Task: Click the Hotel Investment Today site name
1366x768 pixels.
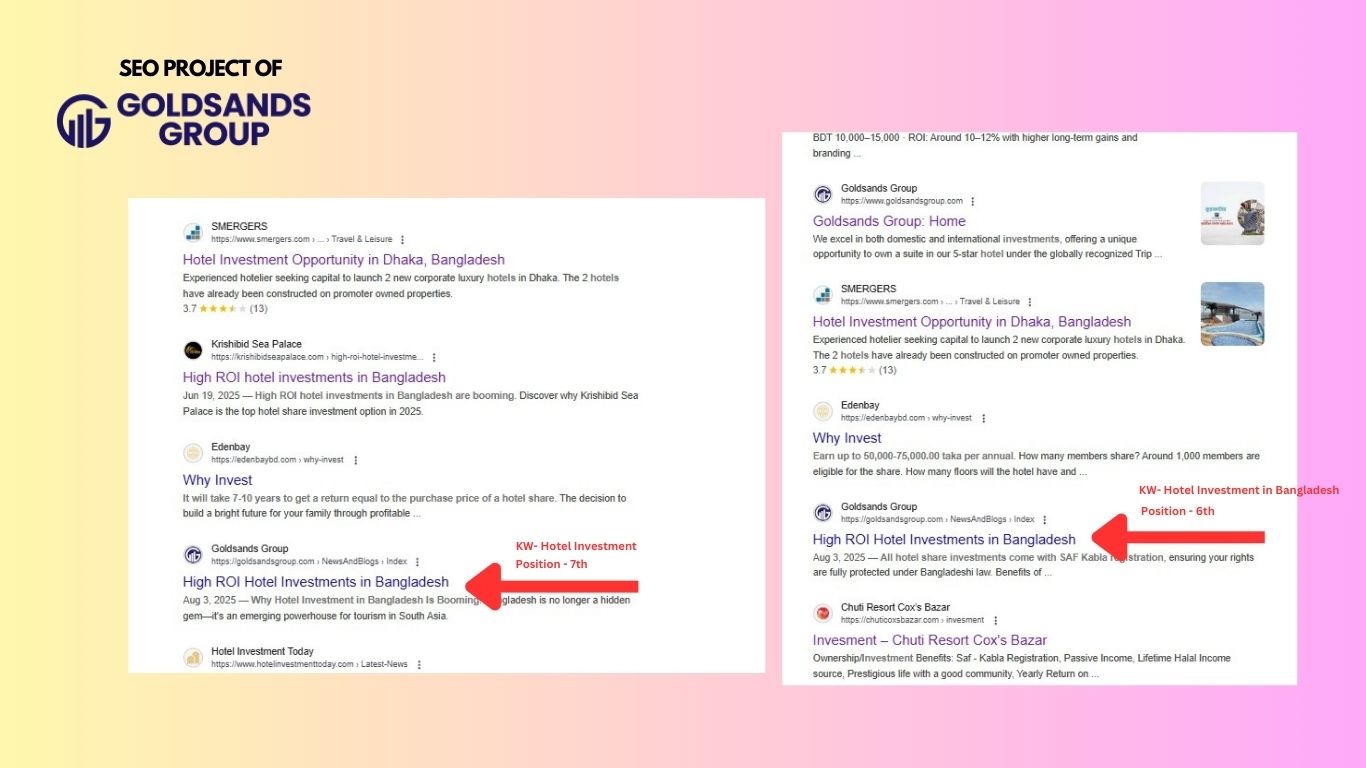Action: coord(262,652)
